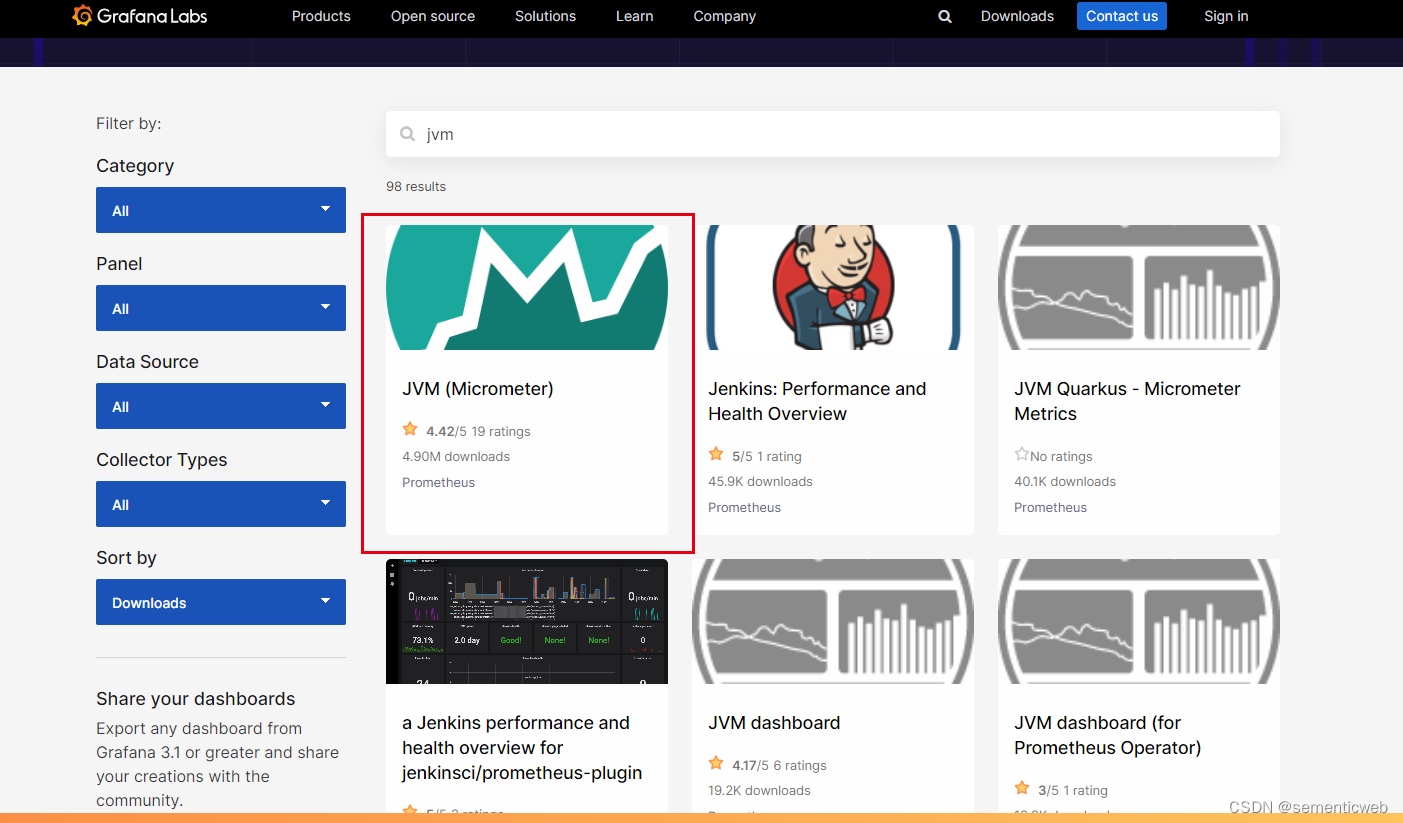Open the site search magnifier icon
Screen dimensions: 1403x823
point(945,17)
